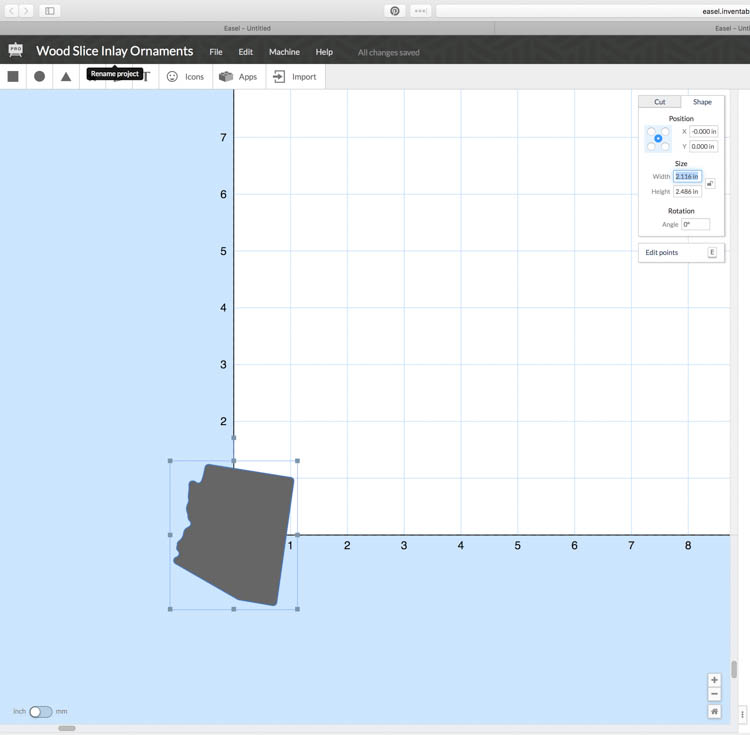Open the Icons library
750x735 pixels.
(185, 77)
